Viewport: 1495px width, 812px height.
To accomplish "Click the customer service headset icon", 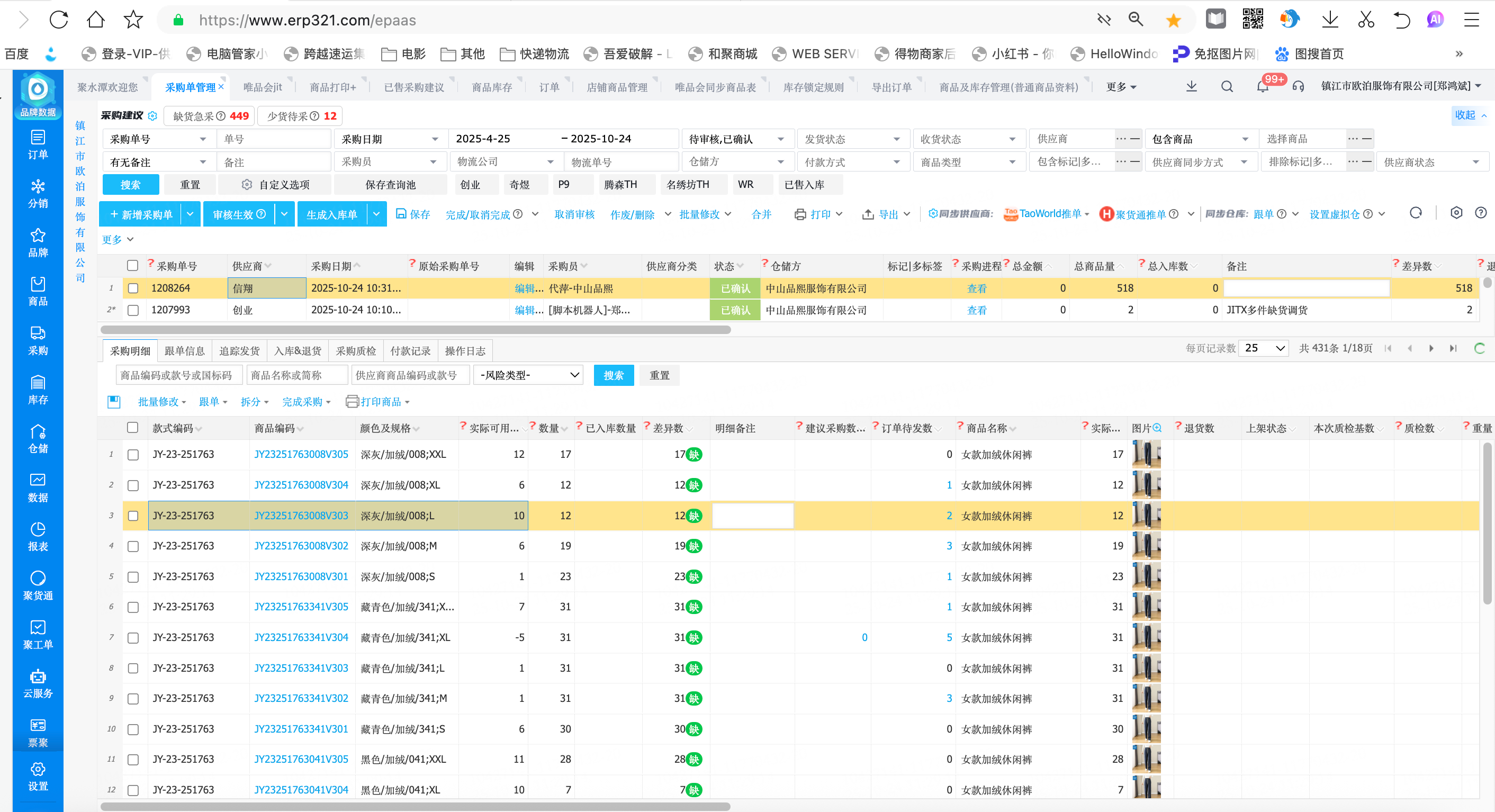I will click(x=1298, y=87).
